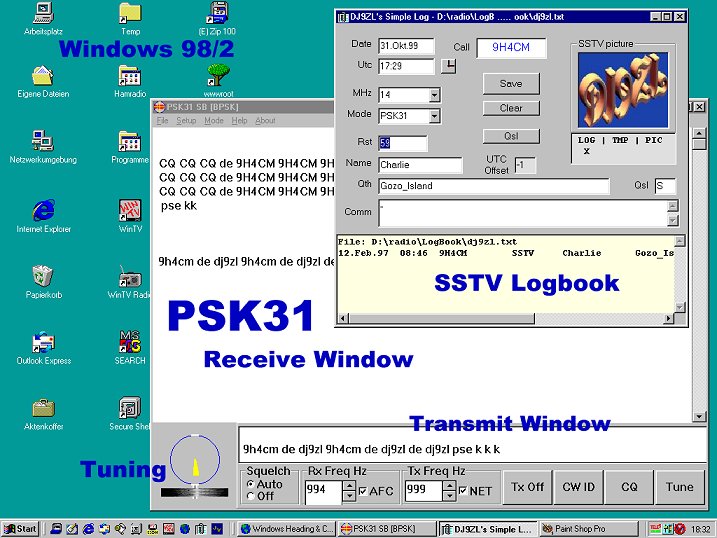Click the Name field showing Charlie

point(420,165)
